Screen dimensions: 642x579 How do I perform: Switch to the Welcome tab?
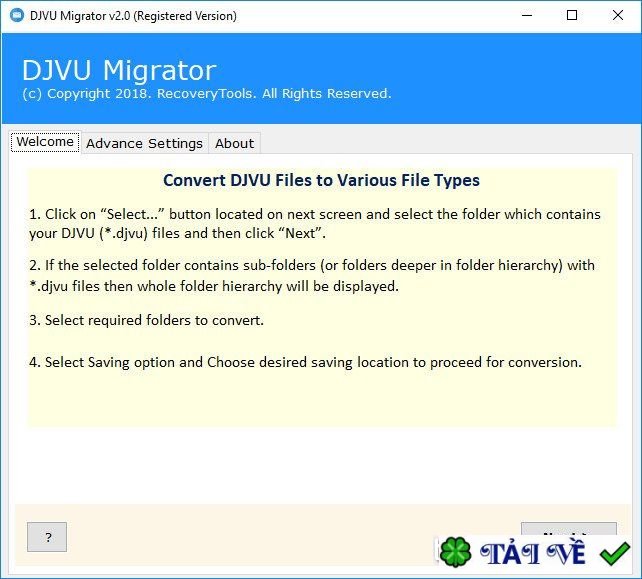click(45, 142)
